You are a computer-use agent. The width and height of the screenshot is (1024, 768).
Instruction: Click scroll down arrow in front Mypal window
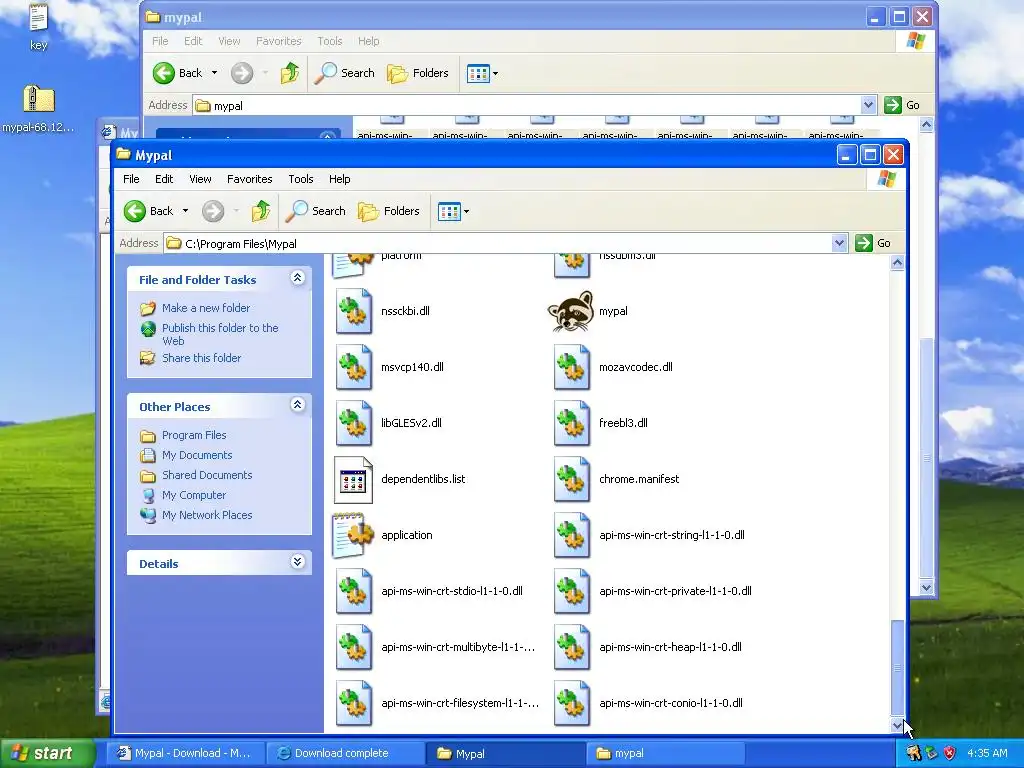(897, 725)
